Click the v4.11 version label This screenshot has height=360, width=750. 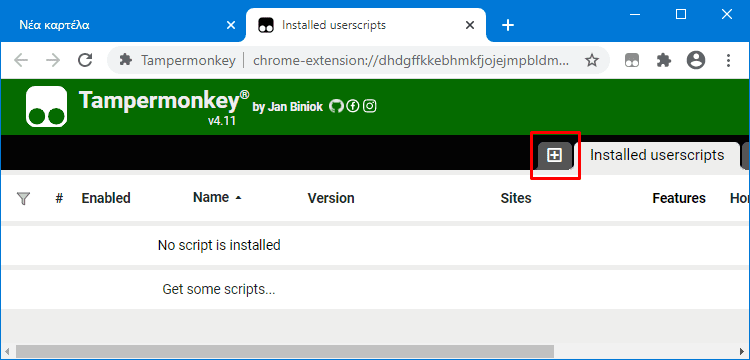[222, 120]
